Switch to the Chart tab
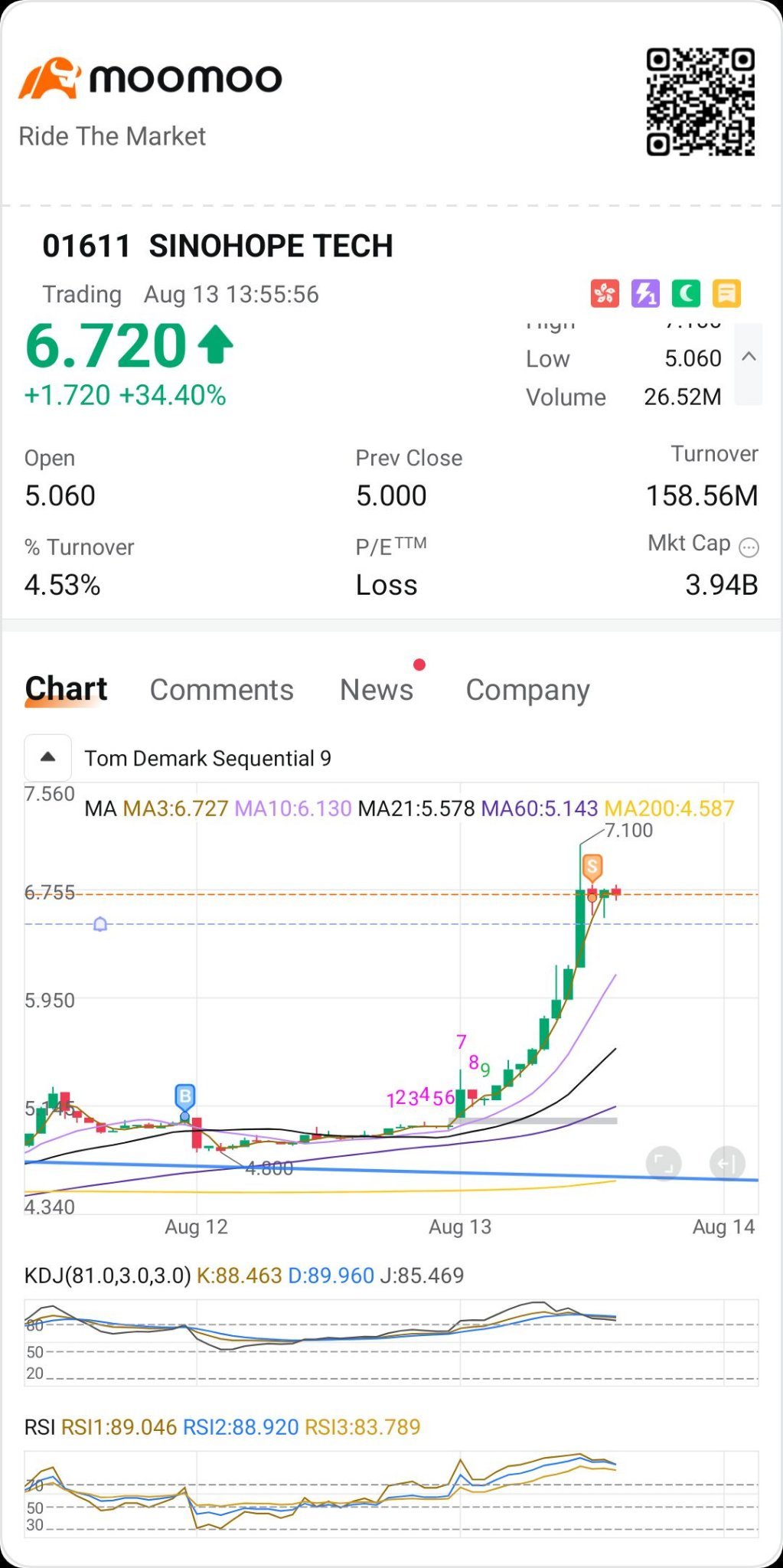This screenshot has height=1568, width=783. (66, 689)
